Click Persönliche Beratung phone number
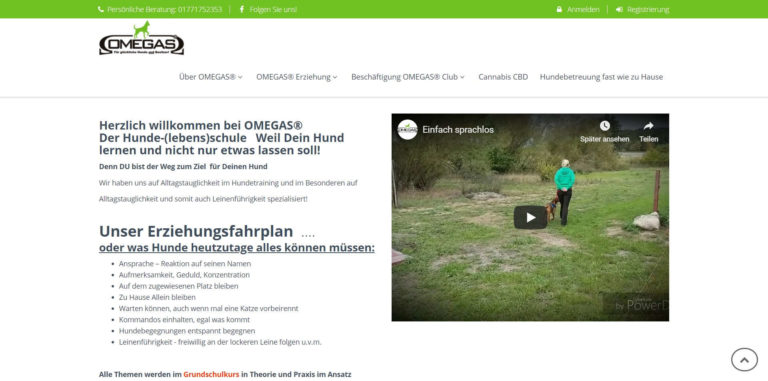 pyautogui.click(x=165, y=9)
